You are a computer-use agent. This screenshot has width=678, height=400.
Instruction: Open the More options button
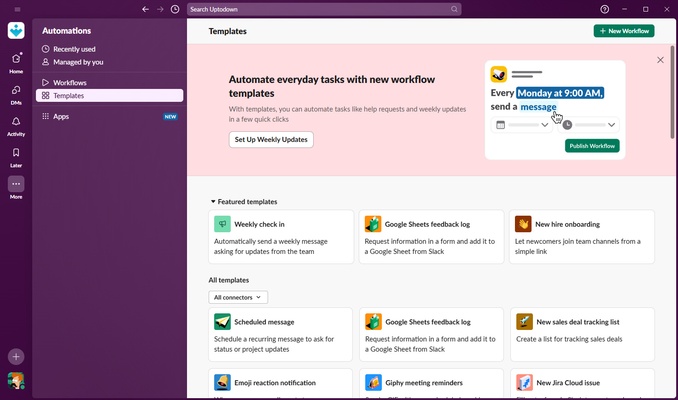pos(16,184)
